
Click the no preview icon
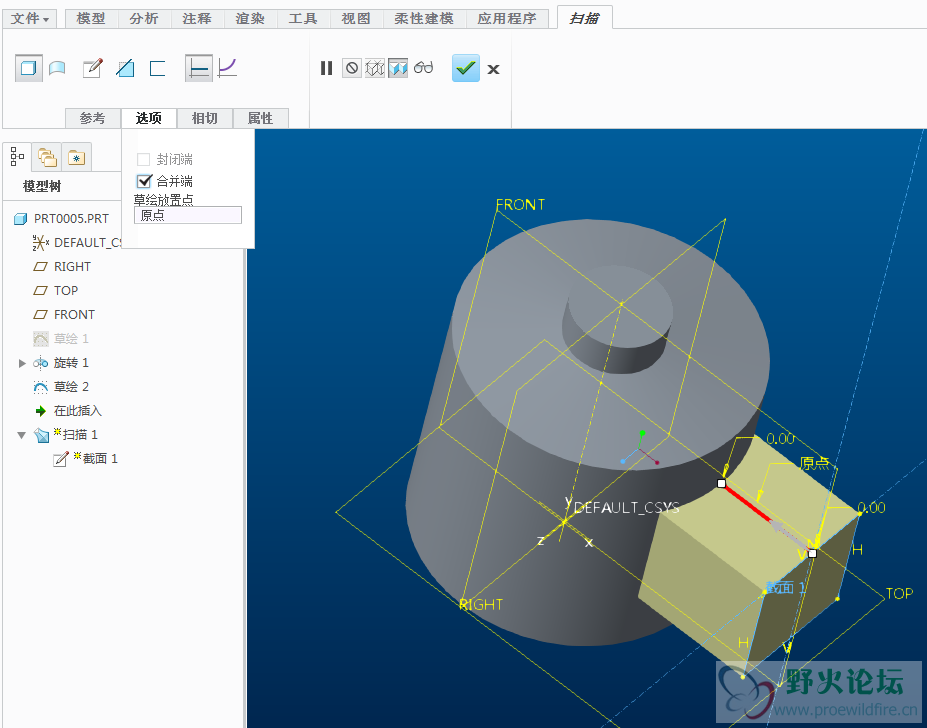click(352, 69)
